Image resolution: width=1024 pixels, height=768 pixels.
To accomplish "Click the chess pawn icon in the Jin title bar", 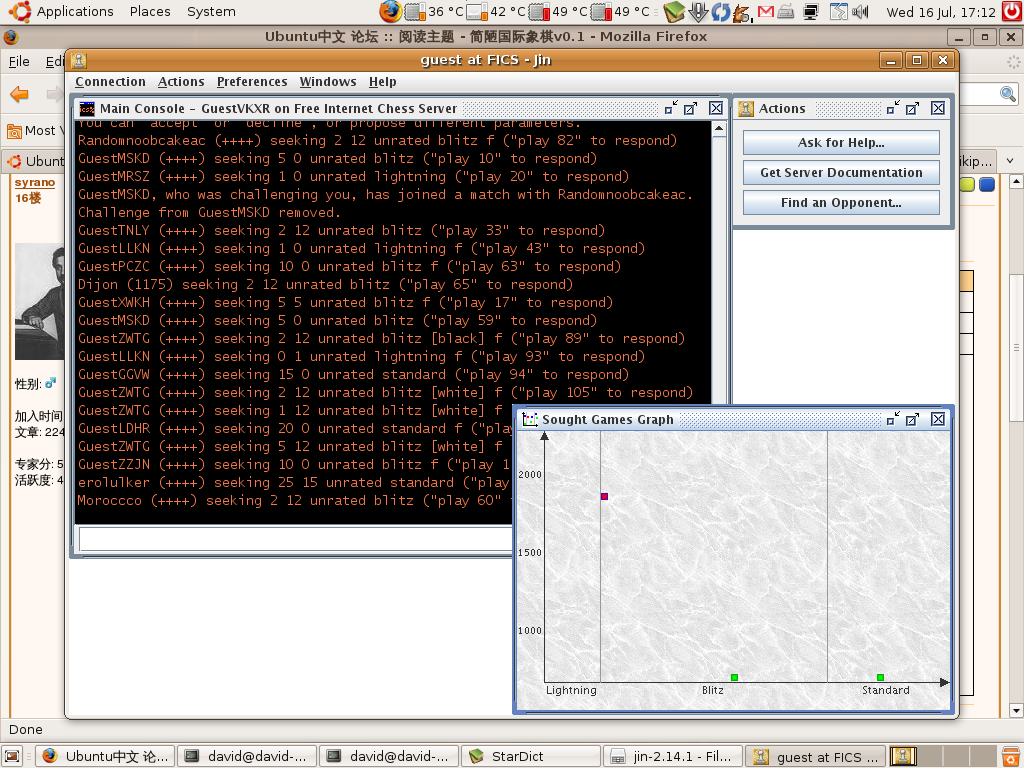I will point(79,60).
